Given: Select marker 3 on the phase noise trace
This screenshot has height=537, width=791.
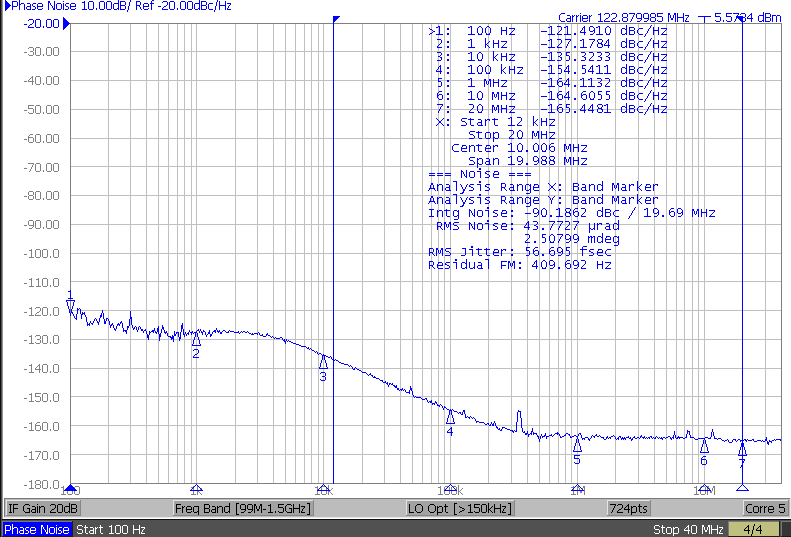Looking at the screenshot, I should point(323,361).
